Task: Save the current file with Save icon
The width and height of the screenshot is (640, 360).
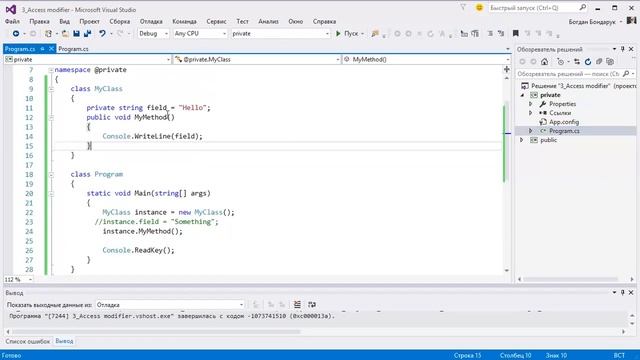Action: coord(76,33)
